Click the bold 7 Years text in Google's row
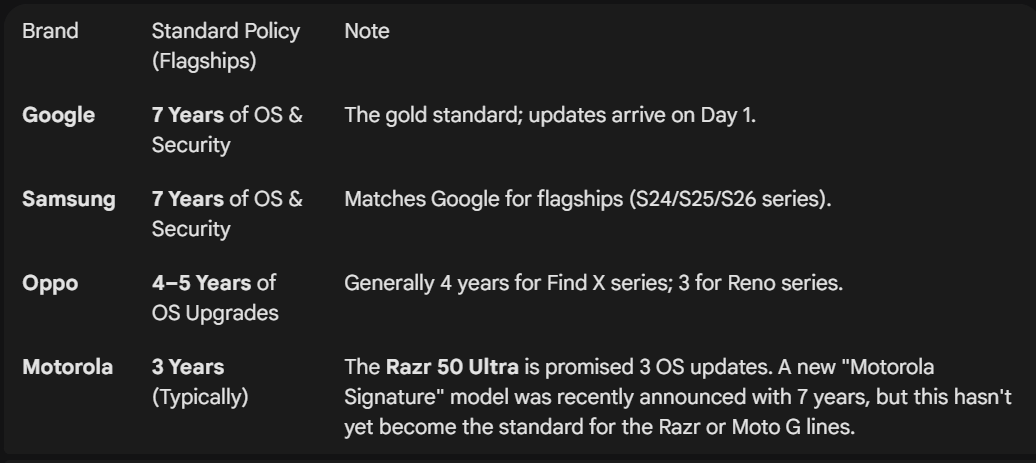Screen dimensions: 1036x463 (187, 116)
